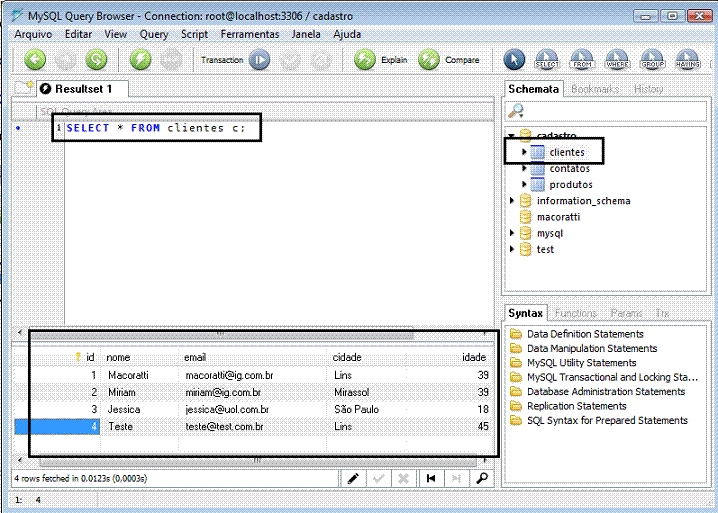Open the Search results magnifier button

pos(482,479)
